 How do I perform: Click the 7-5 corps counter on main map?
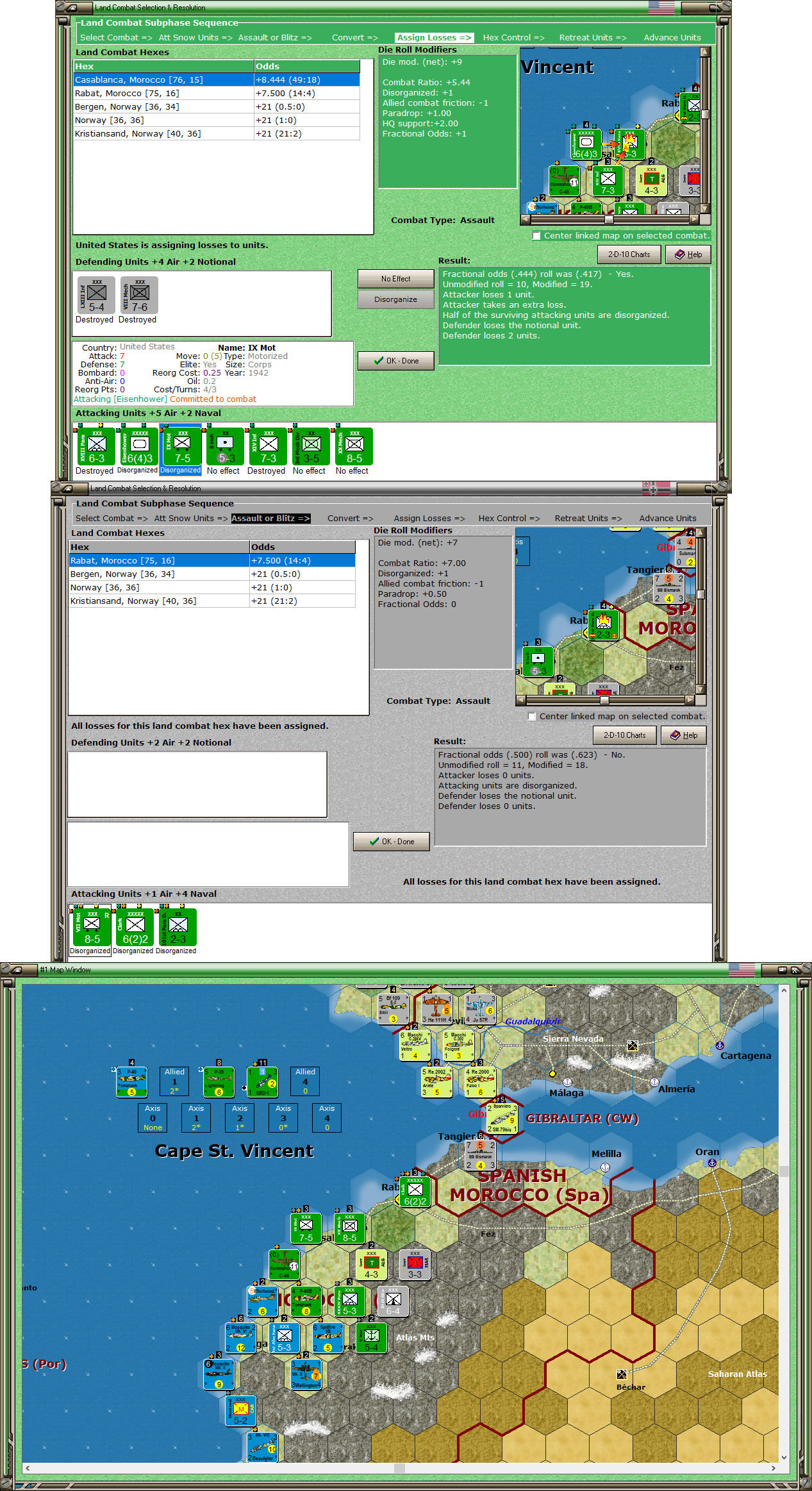306,1228
